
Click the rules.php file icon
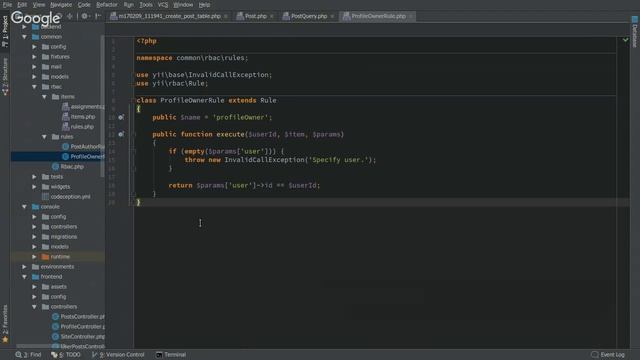[65, 127]
